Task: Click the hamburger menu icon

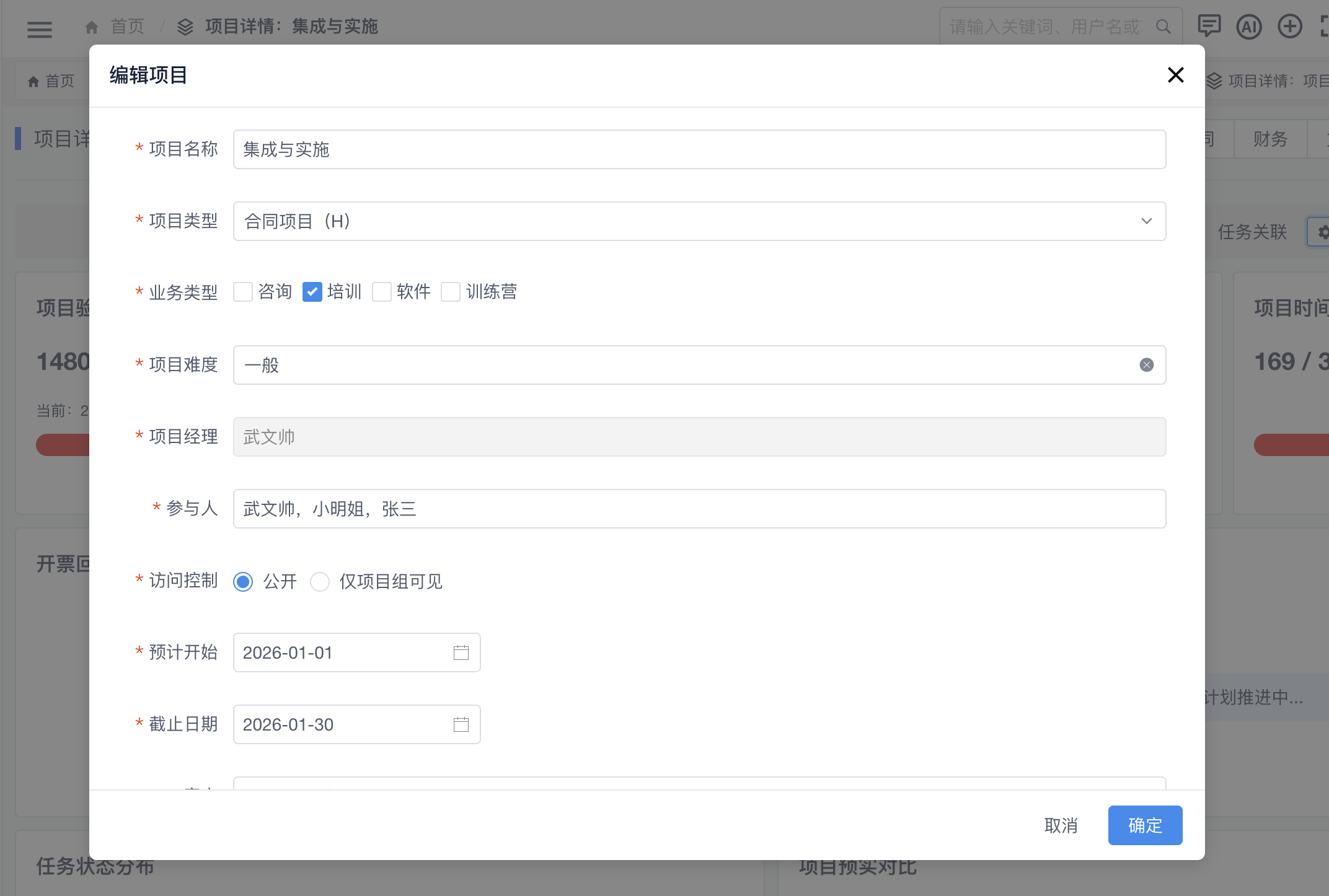Action: pyautogui.click(x=40, y=29)
